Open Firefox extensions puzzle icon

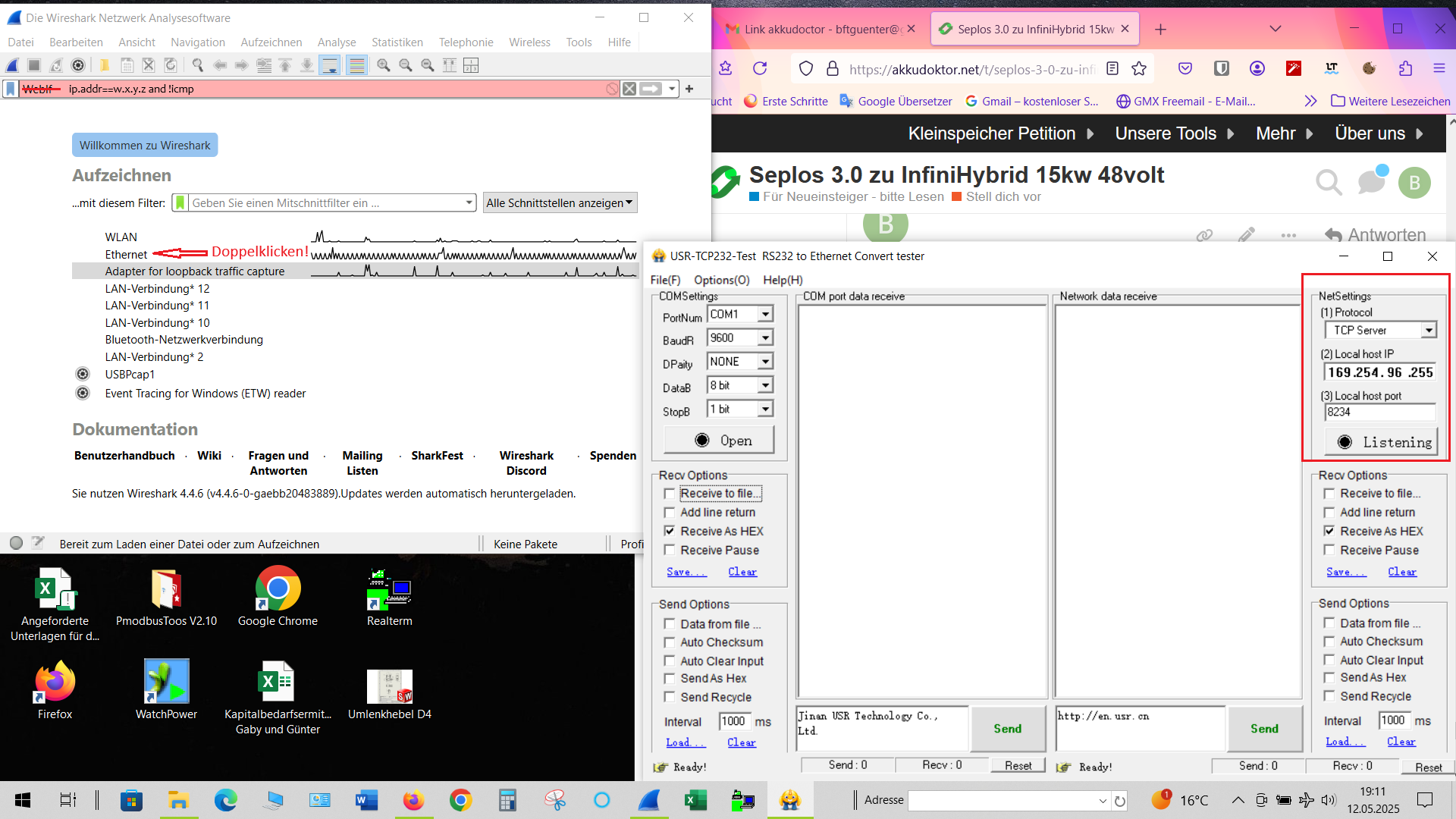pyautogui.click(x=1405, y=69)
